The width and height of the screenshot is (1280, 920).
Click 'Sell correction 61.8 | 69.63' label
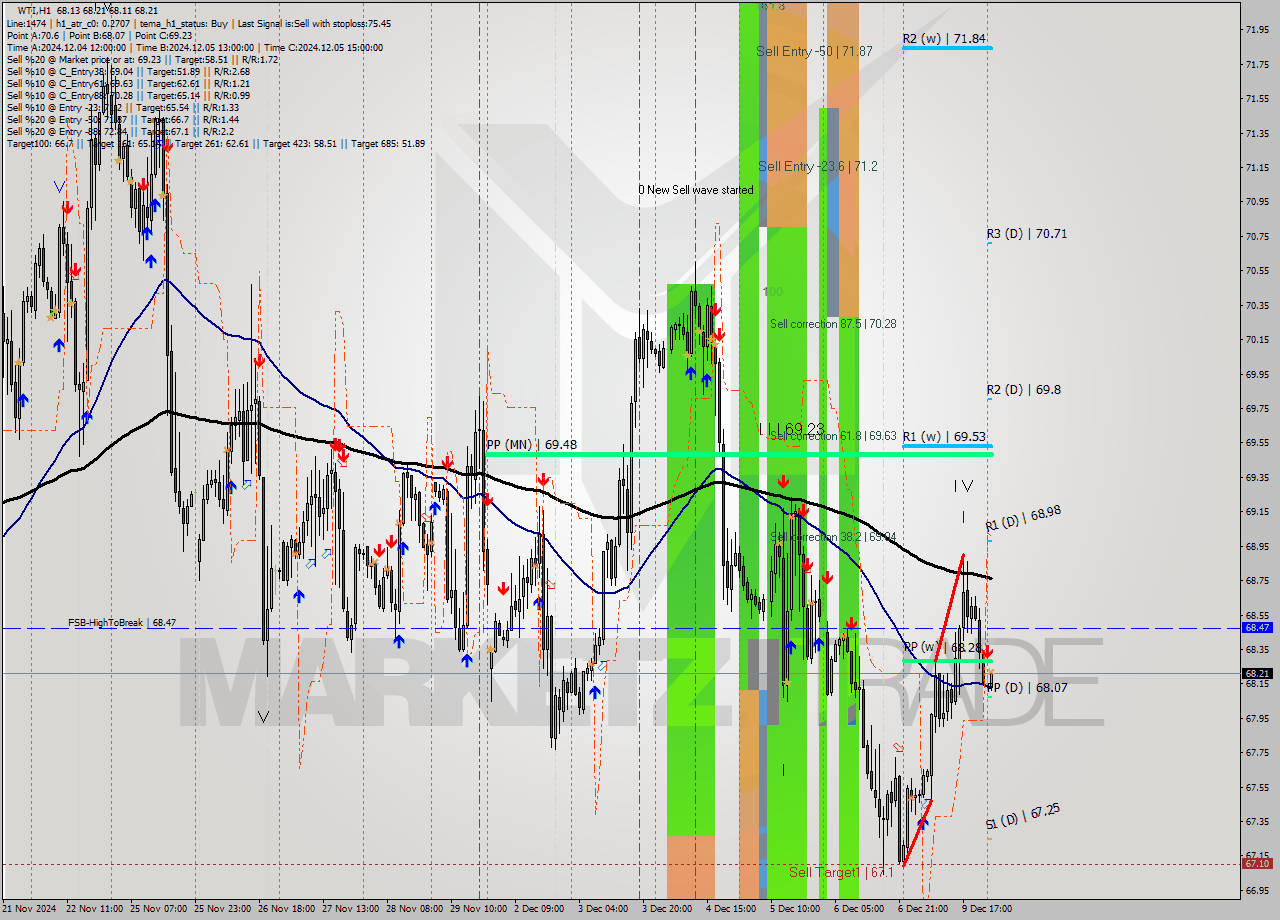pyautogui.click(x=833, y=436)
